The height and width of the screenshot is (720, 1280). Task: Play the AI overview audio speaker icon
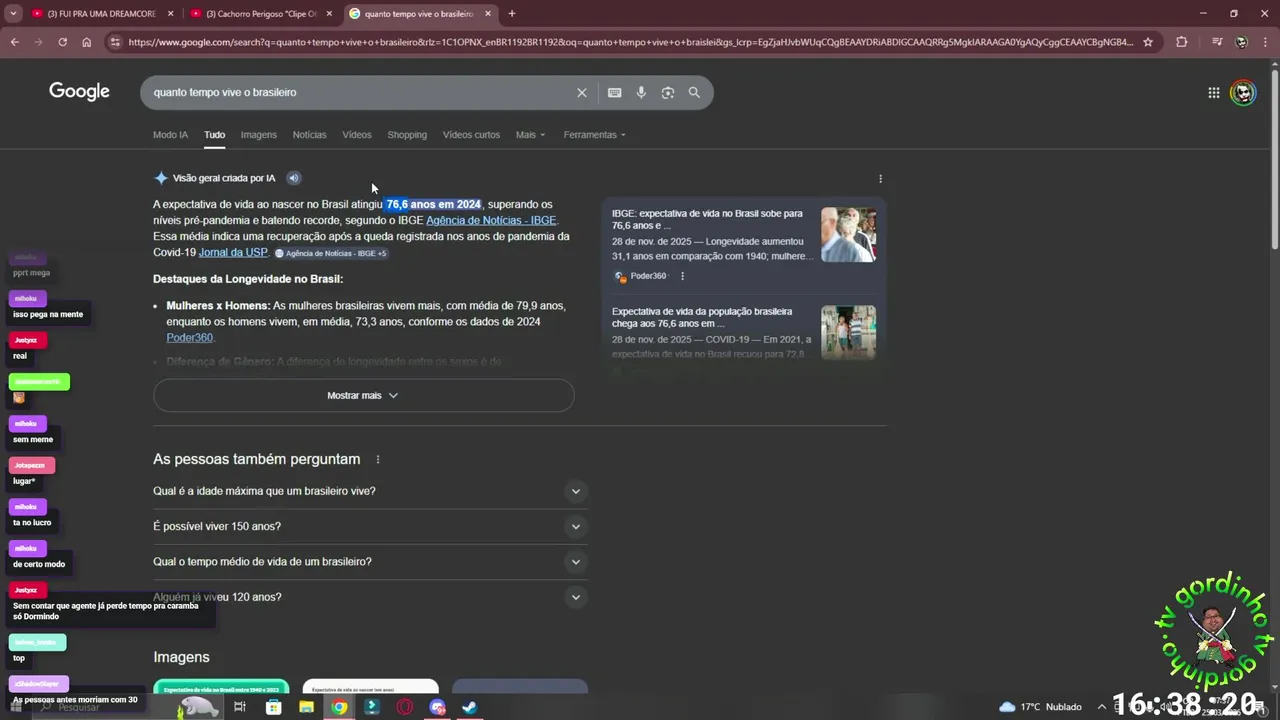[293, 178]
